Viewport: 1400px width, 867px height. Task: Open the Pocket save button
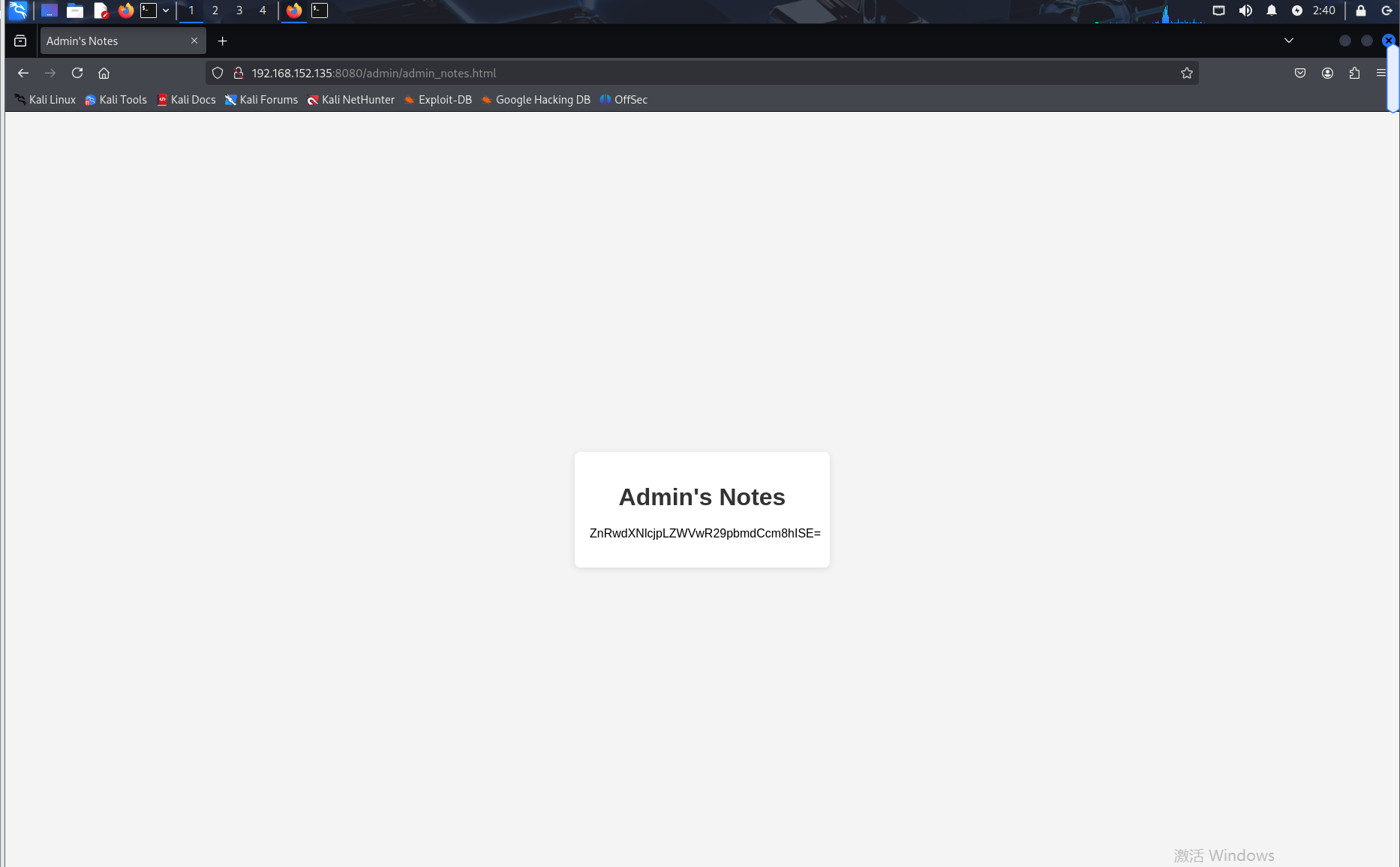(x=1300, y=73)
